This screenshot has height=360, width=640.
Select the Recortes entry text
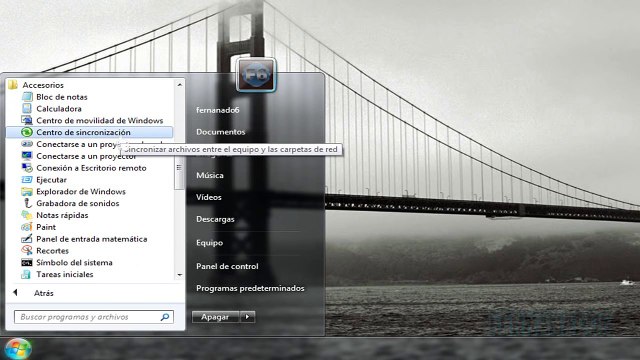(52, 251)
